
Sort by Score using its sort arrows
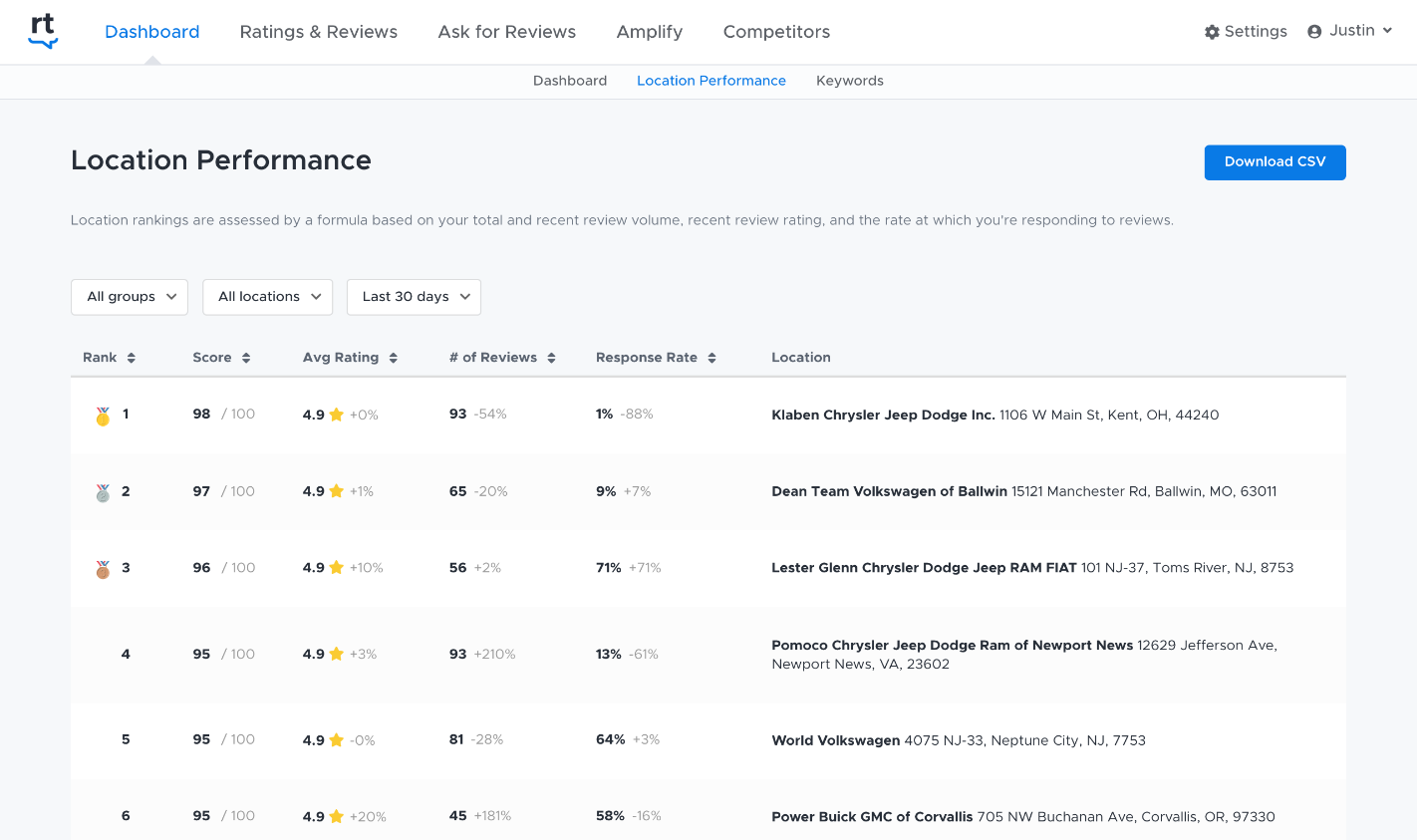[x=246, y=358]
